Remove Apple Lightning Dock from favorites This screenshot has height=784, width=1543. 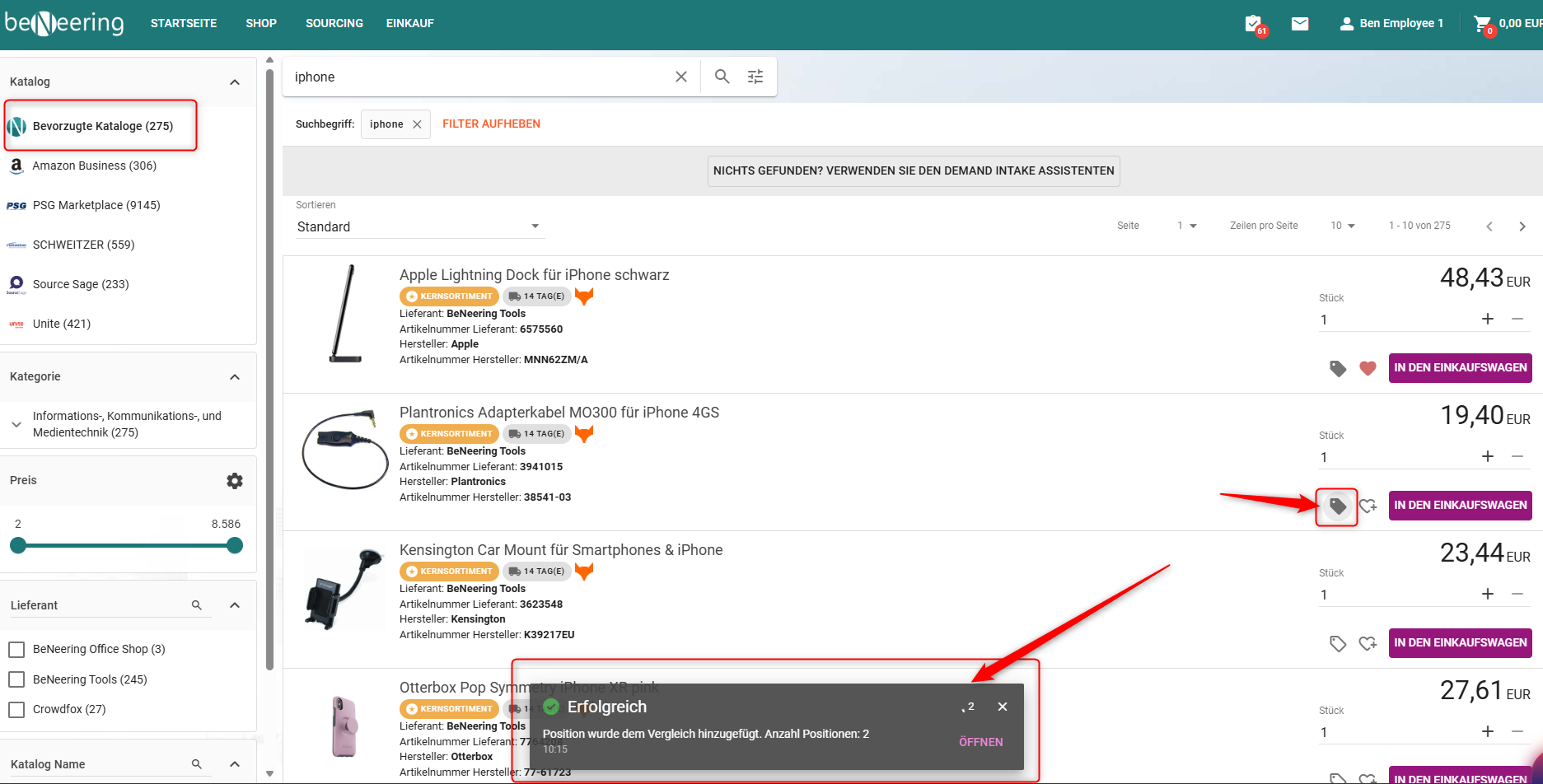1368,368
